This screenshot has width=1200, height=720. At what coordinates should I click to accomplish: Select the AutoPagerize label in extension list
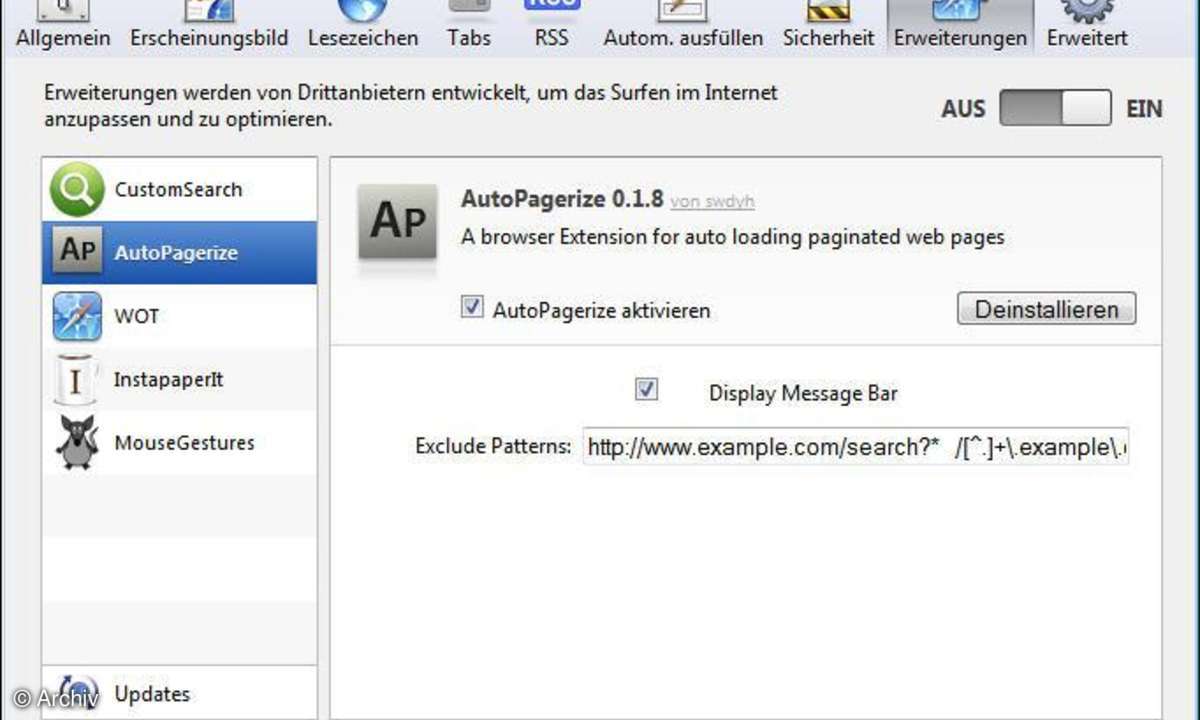coord(176,253)
